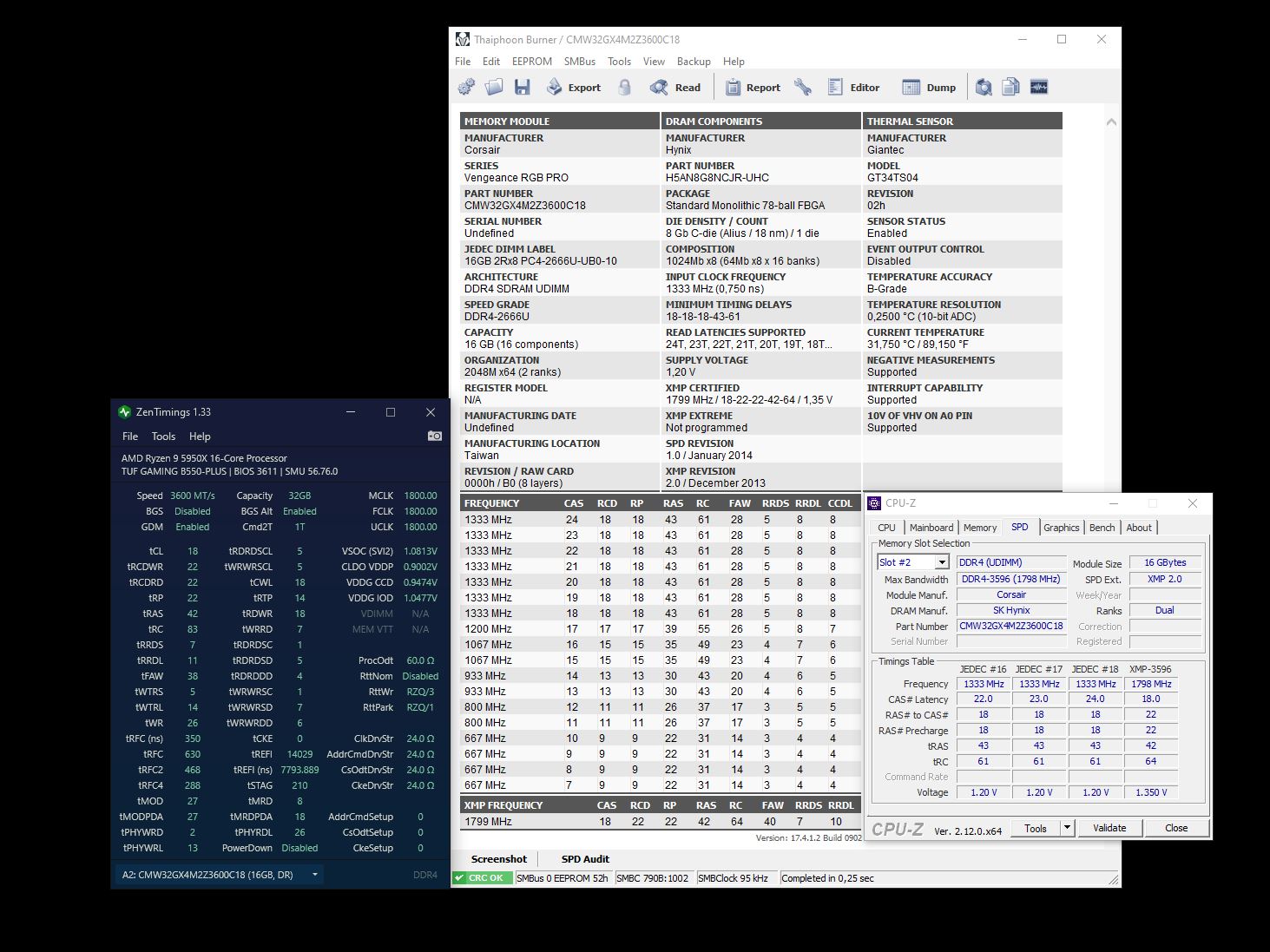This screenshot has width=1270, height=952.
Task: Click the open folder icon in Thaiphoon Burner
Action: pyautogui.click(x=494, y=87)
